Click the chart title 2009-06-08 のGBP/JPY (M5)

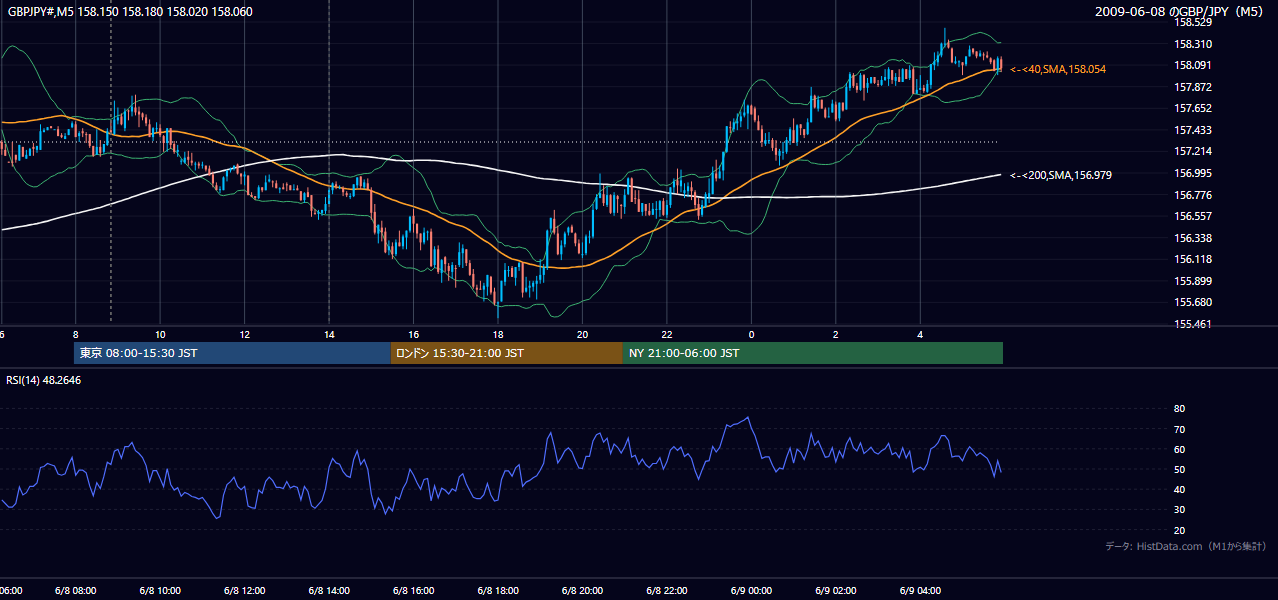click(x=1180, y=11)
